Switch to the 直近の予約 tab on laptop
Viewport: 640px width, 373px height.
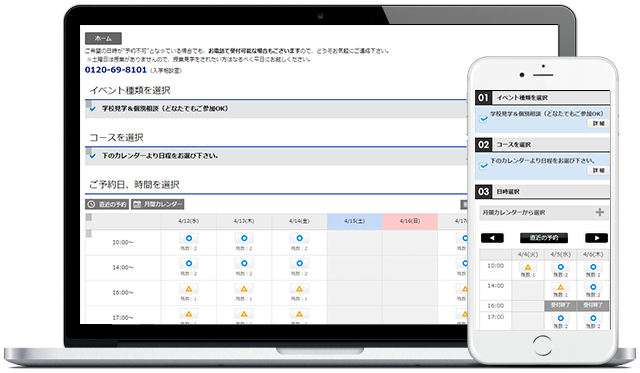tap(107, 204)
